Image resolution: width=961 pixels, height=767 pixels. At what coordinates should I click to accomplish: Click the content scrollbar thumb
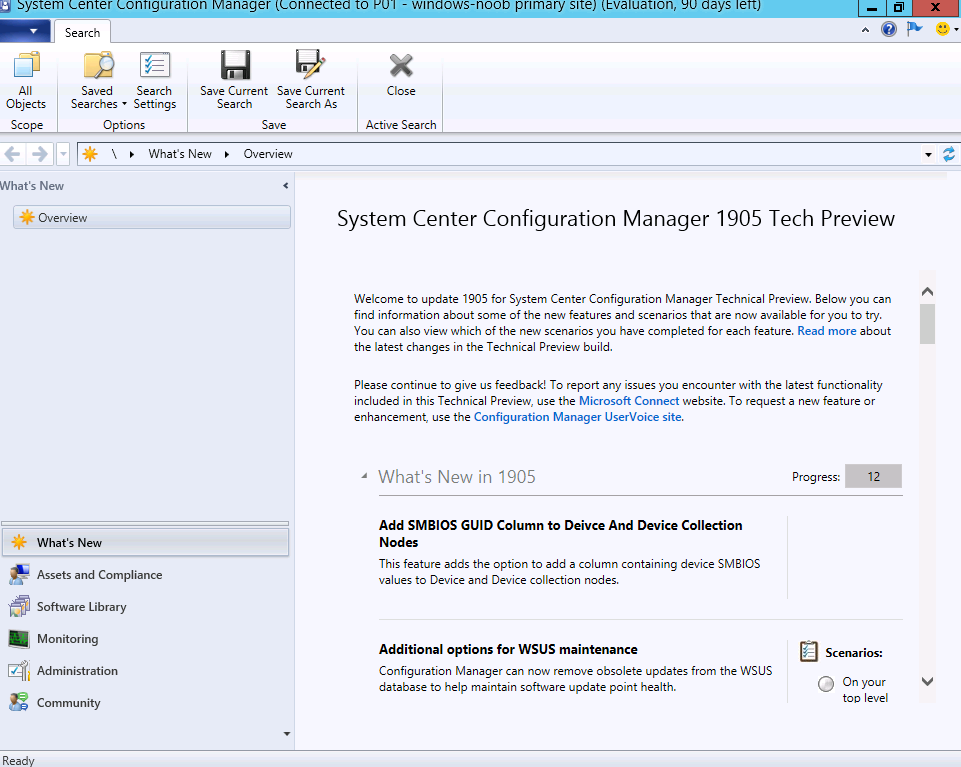point(927,324)
